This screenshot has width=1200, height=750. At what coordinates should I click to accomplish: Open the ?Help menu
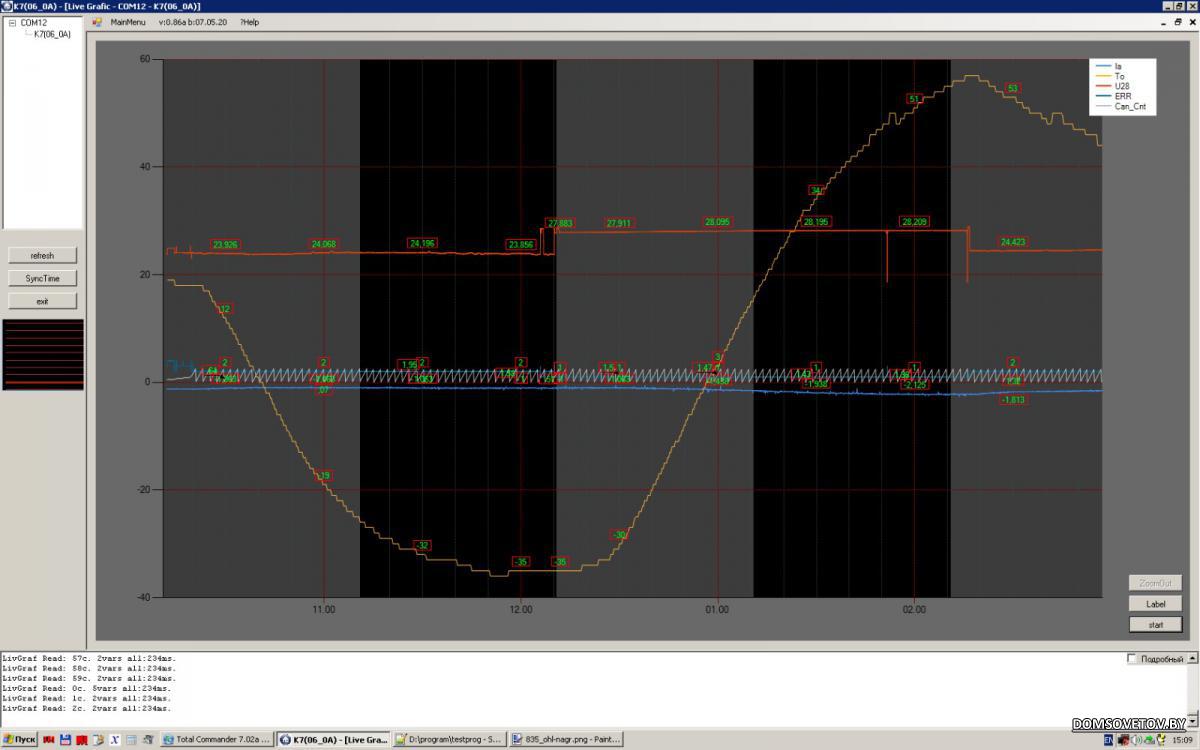click(249, 22)
